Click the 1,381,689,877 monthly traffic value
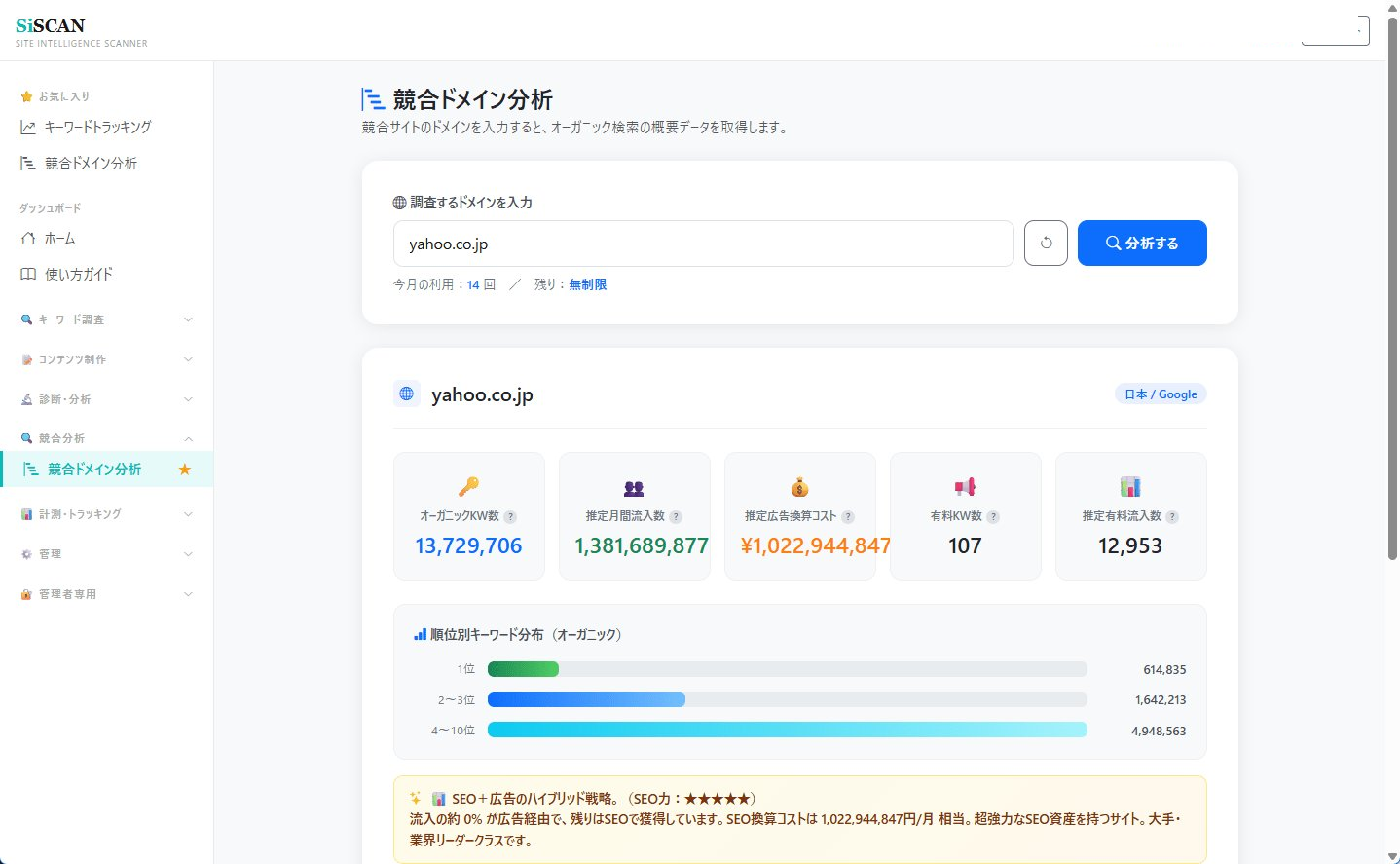 [x=642, y=546]
